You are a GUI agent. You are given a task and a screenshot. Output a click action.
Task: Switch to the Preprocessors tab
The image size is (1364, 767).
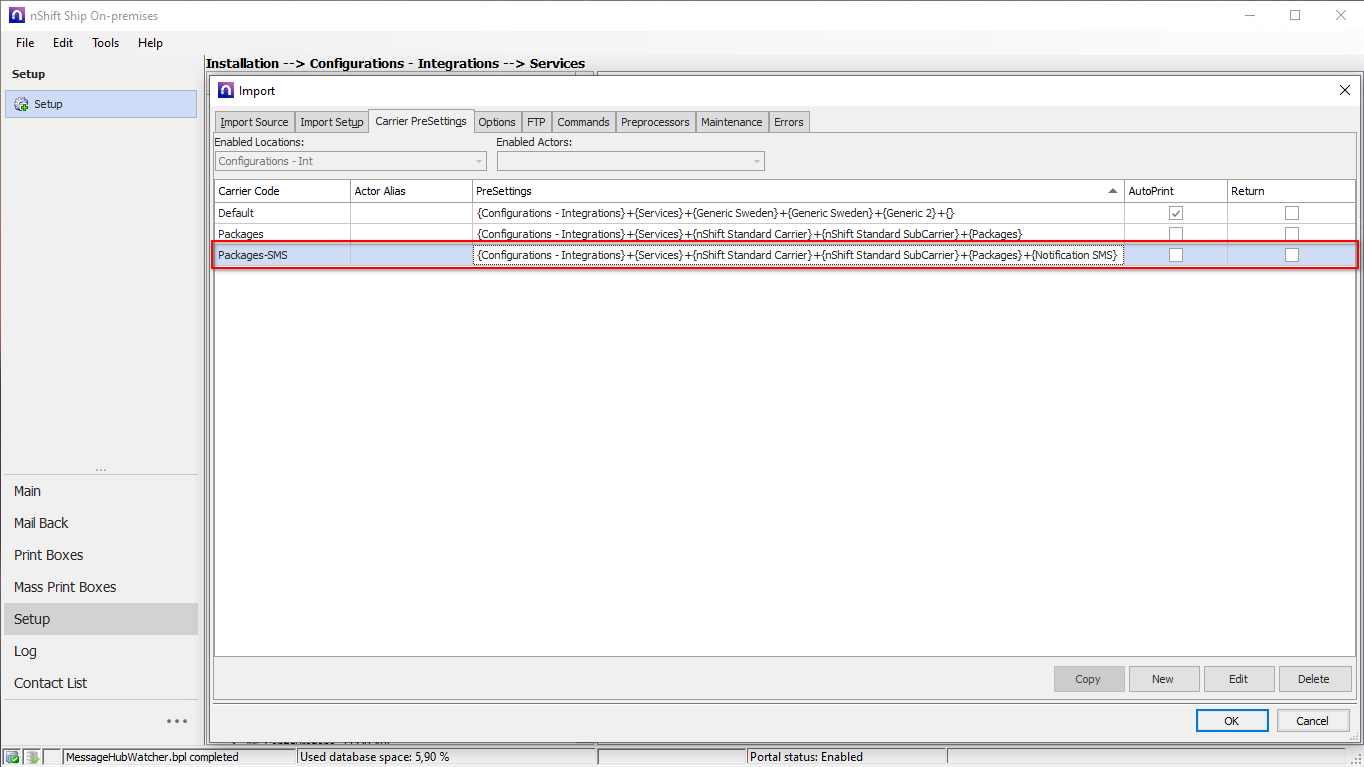(x=655, y=122)
